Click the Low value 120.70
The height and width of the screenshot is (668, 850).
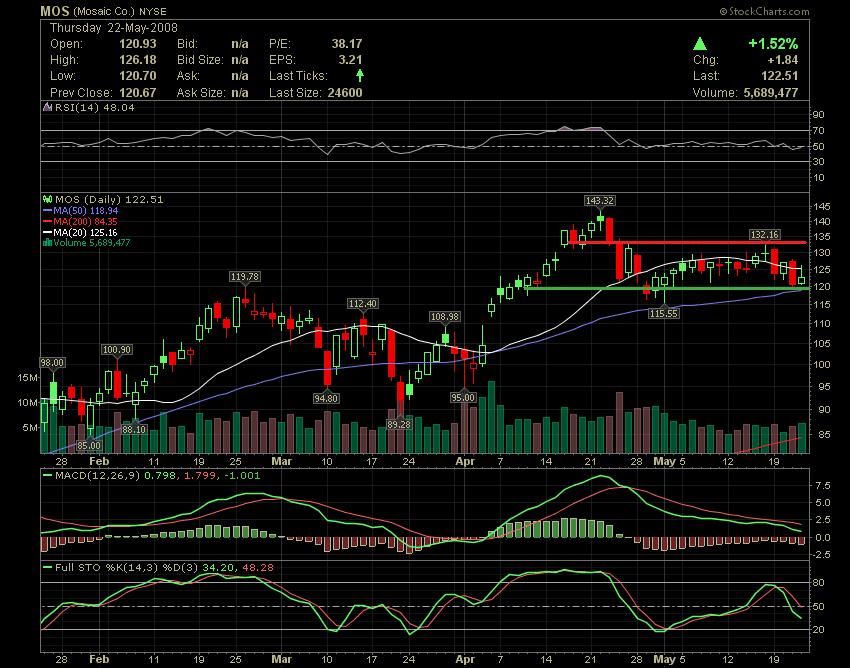(138, 76)
